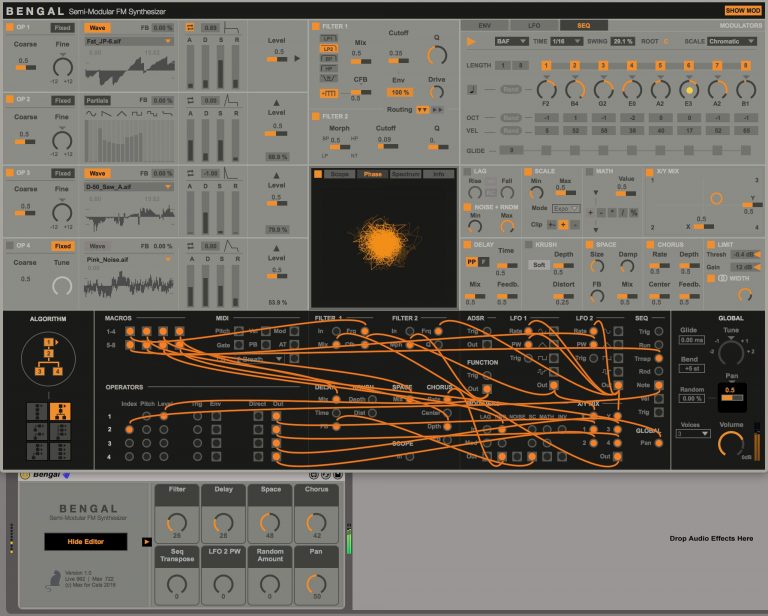Toggle OP 2 on/off

[x=10, y=99]
